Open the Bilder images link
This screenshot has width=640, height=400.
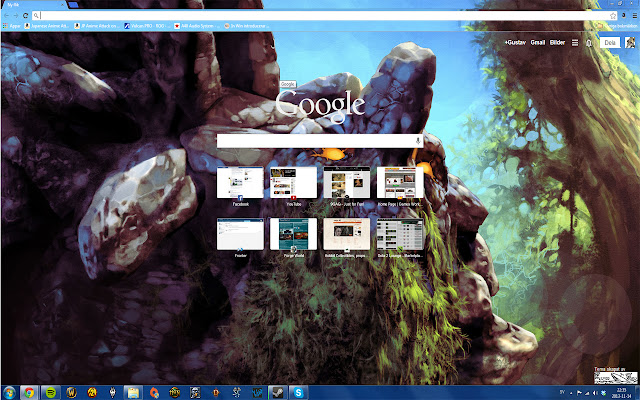(557, 42)
